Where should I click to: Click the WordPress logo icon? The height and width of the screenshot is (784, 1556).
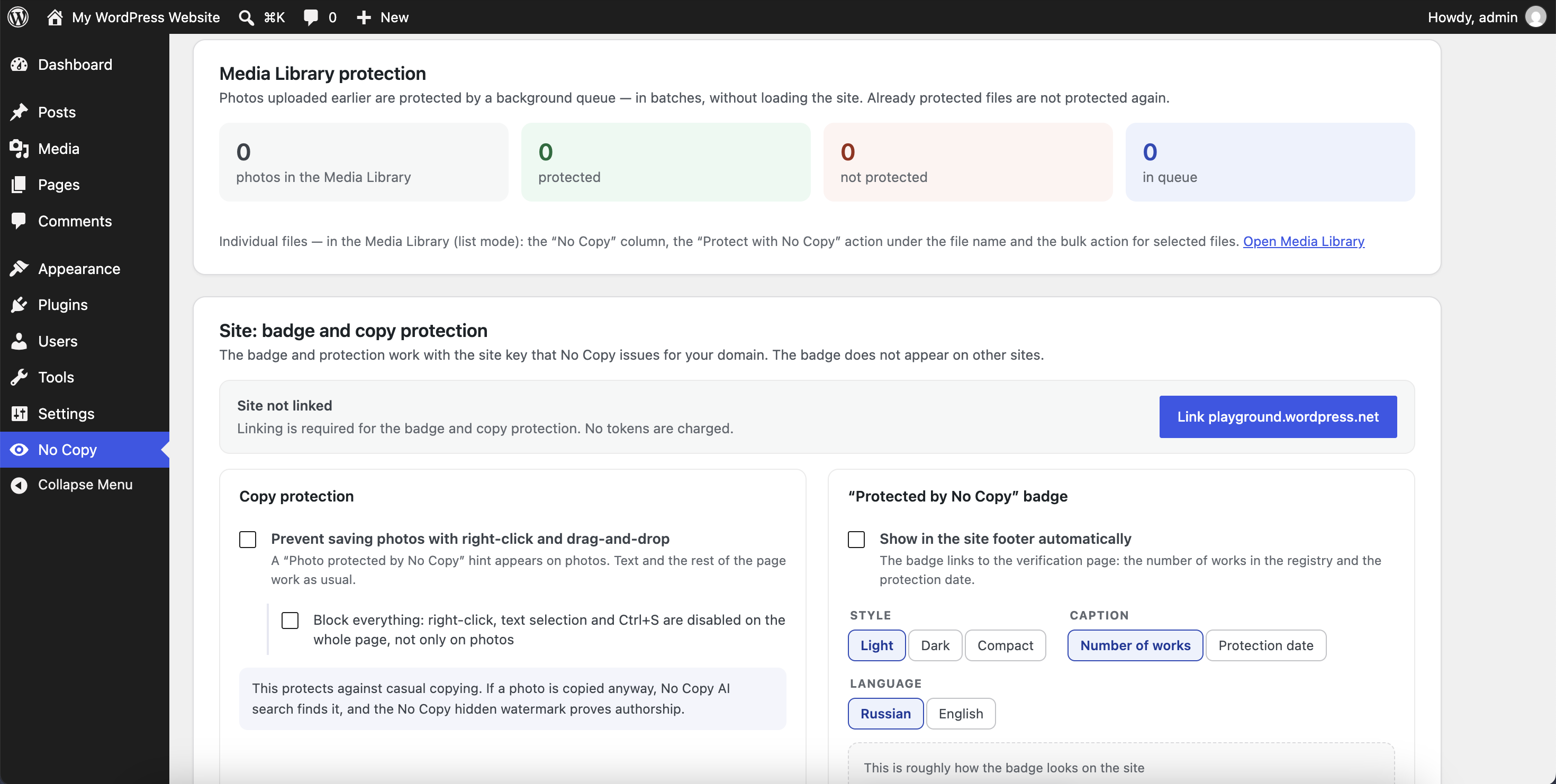tap(18, 17)
